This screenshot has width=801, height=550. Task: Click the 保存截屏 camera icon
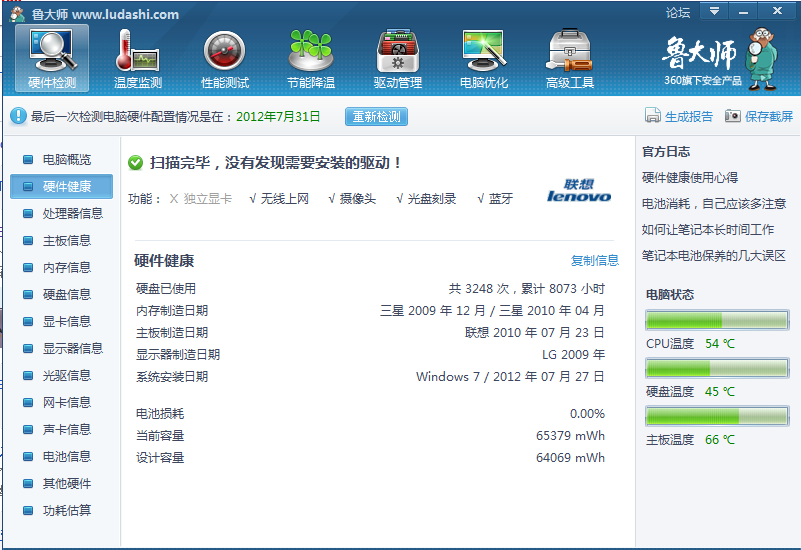[x=733, y=116]
